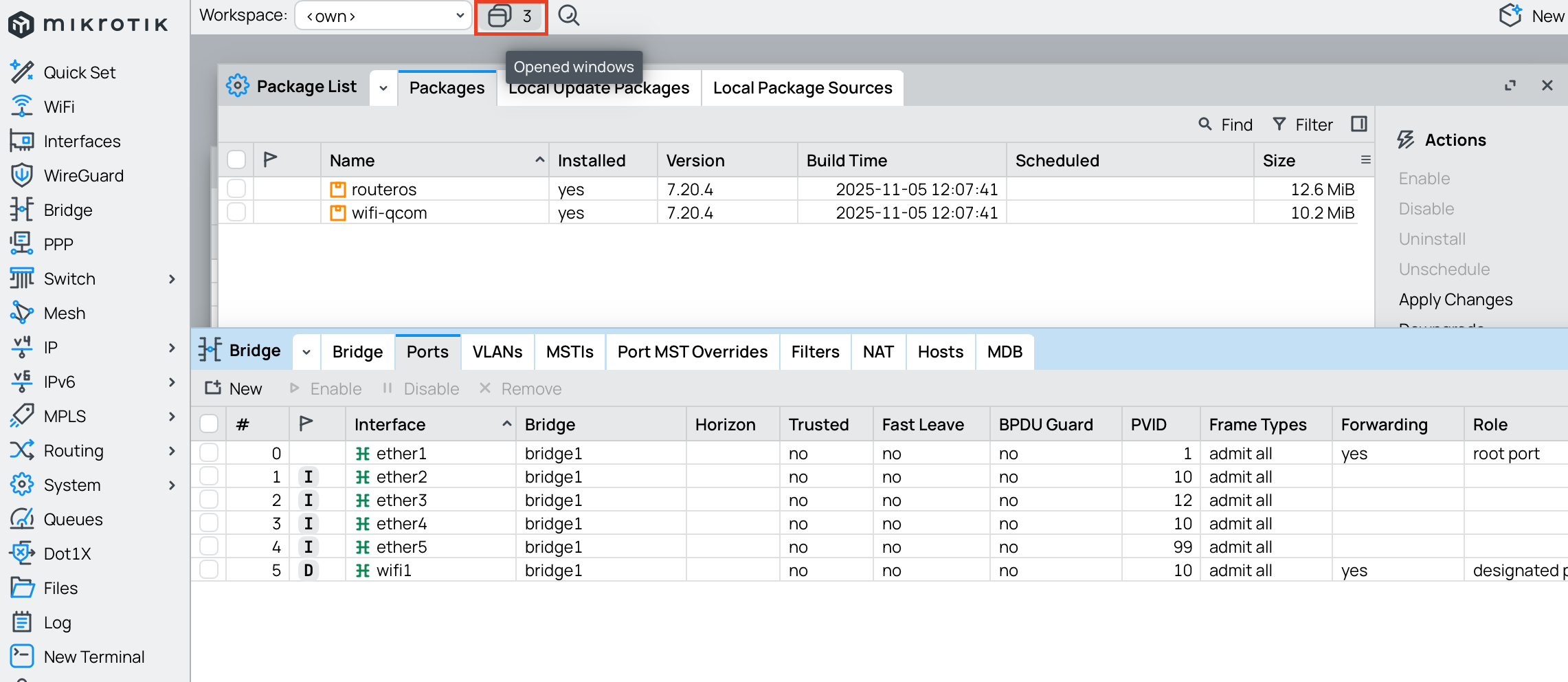Image resolution: width=1568 pixels, height=682 pixels.
Task: Open the Log sidebar icon
Action: pyautogui.click(x=22, y=622)
